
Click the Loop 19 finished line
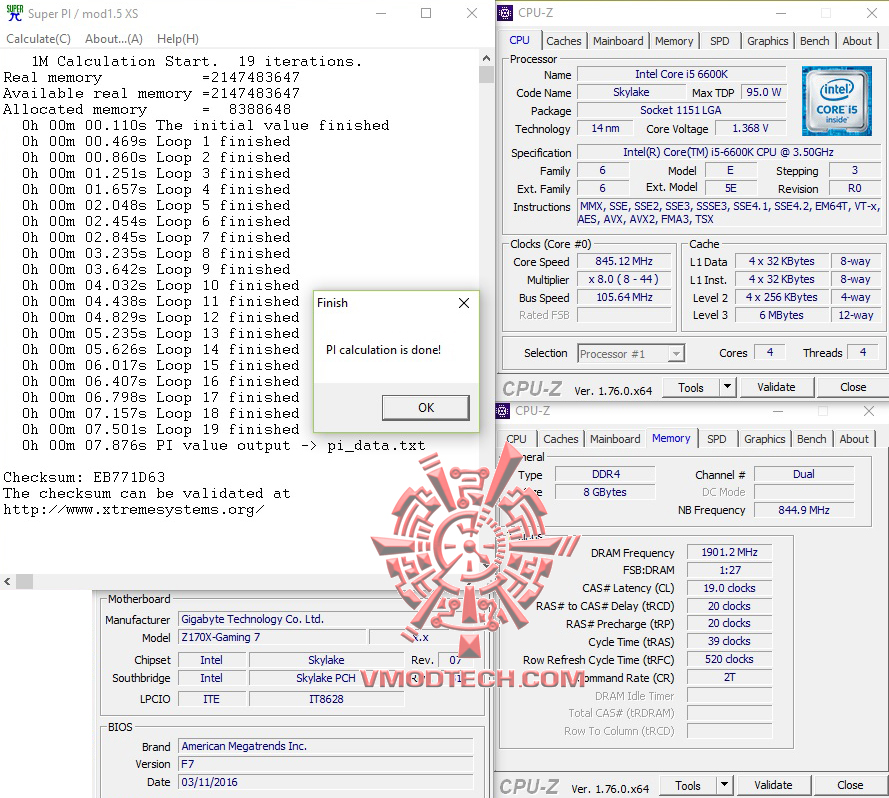pos(160,429)
